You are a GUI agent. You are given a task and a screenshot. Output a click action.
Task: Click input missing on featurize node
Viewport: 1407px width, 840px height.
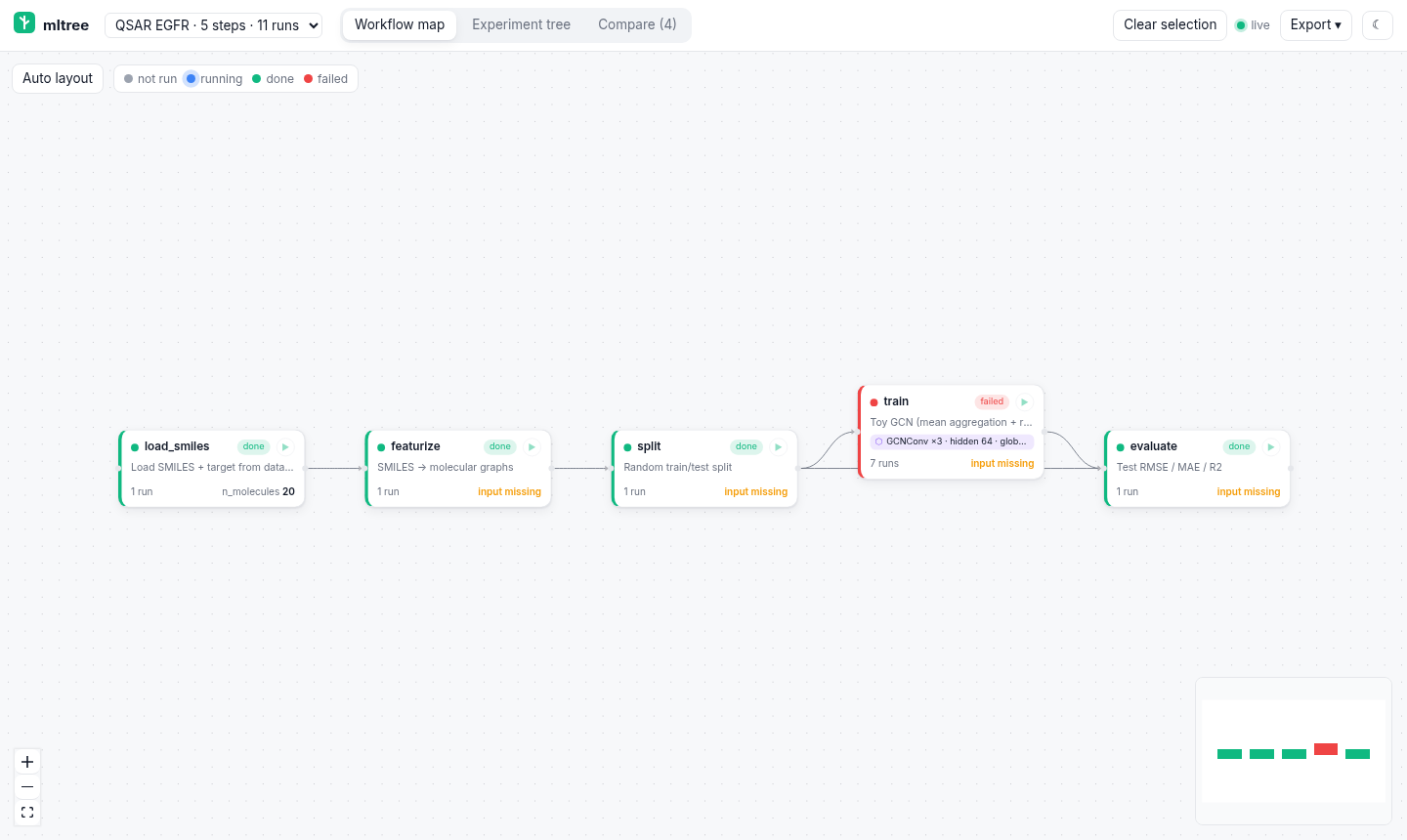point(509,492)
